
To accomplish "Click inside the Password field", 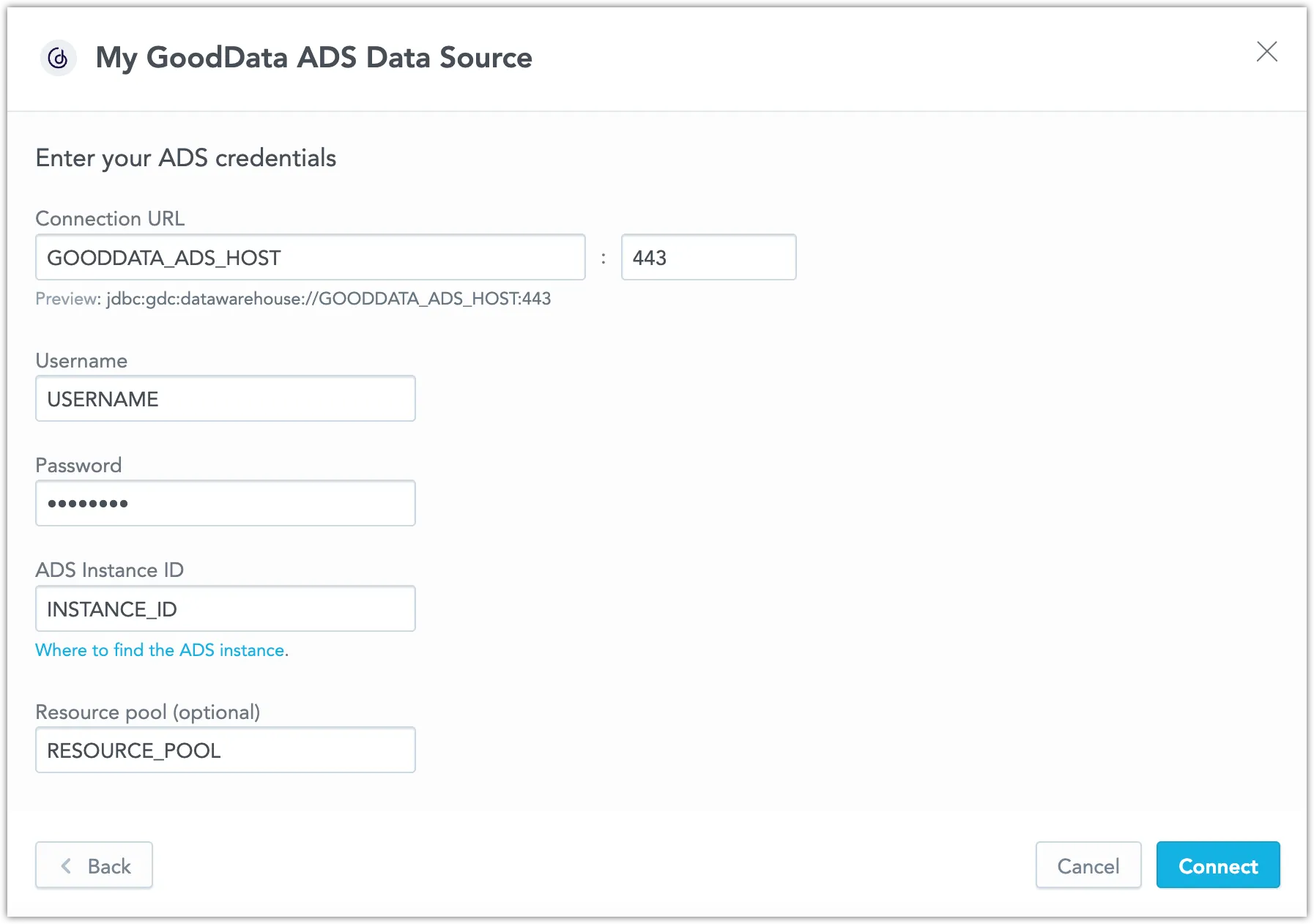I will (225, 503).
